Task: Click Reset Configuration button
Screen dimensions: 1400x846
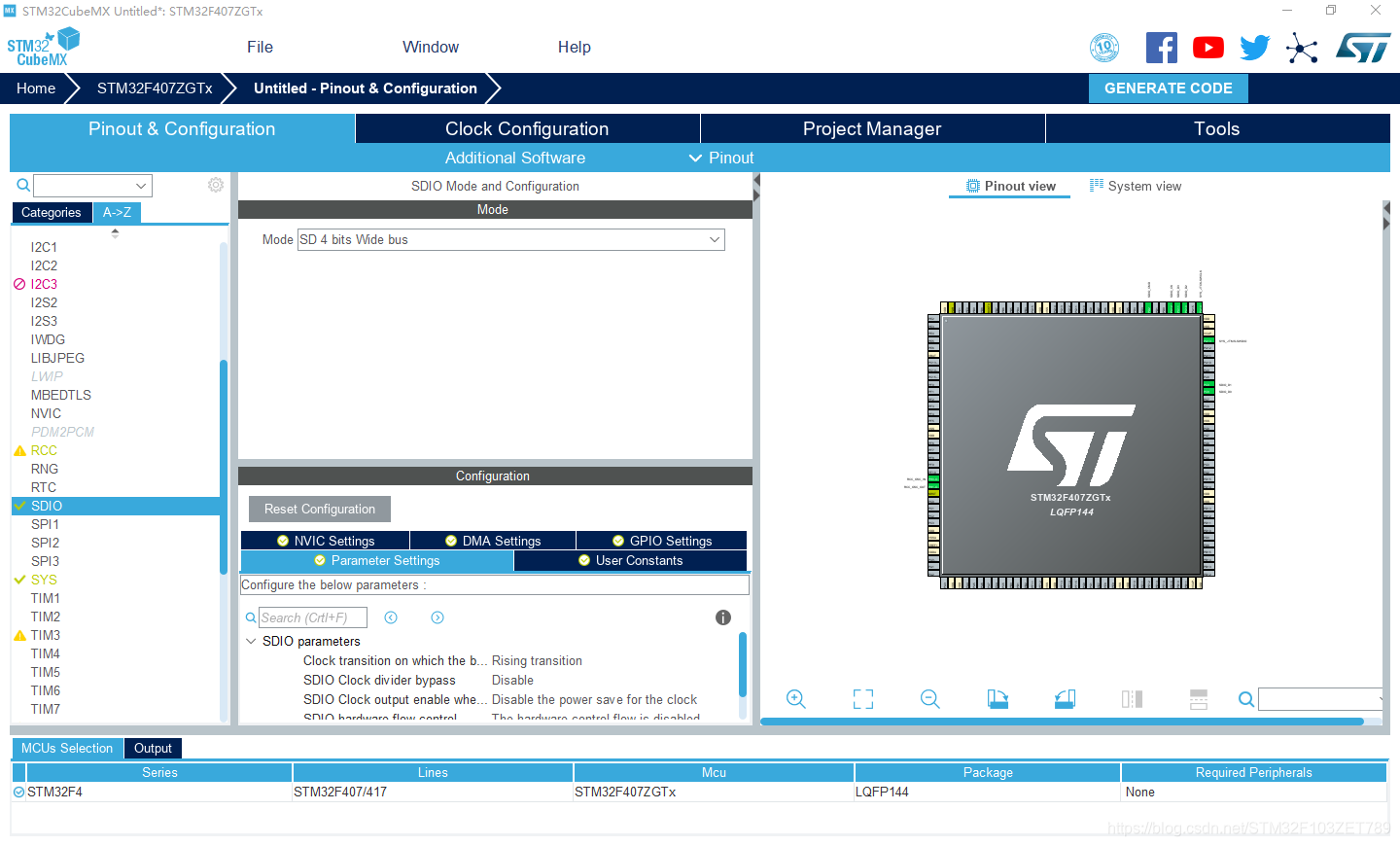Action: (320, 509)
